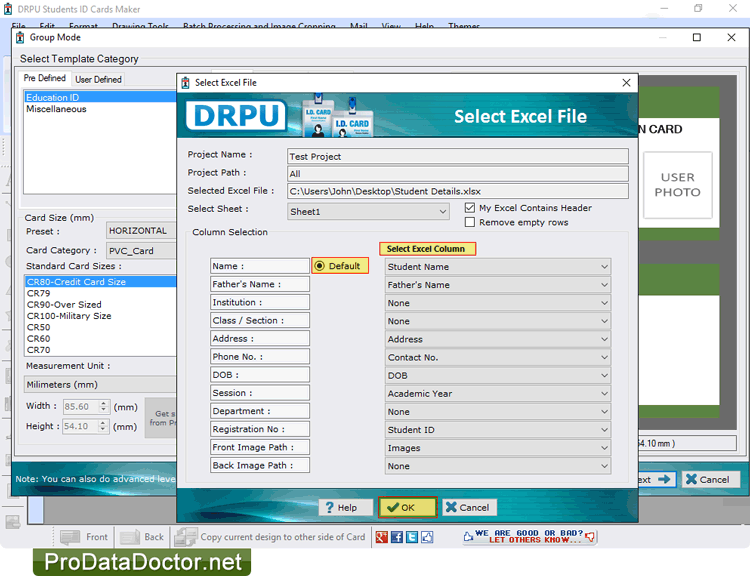Switch to the User Defined tab
Image resolution: width=750 pixels, height=576 pixels.
pos(99,79)
